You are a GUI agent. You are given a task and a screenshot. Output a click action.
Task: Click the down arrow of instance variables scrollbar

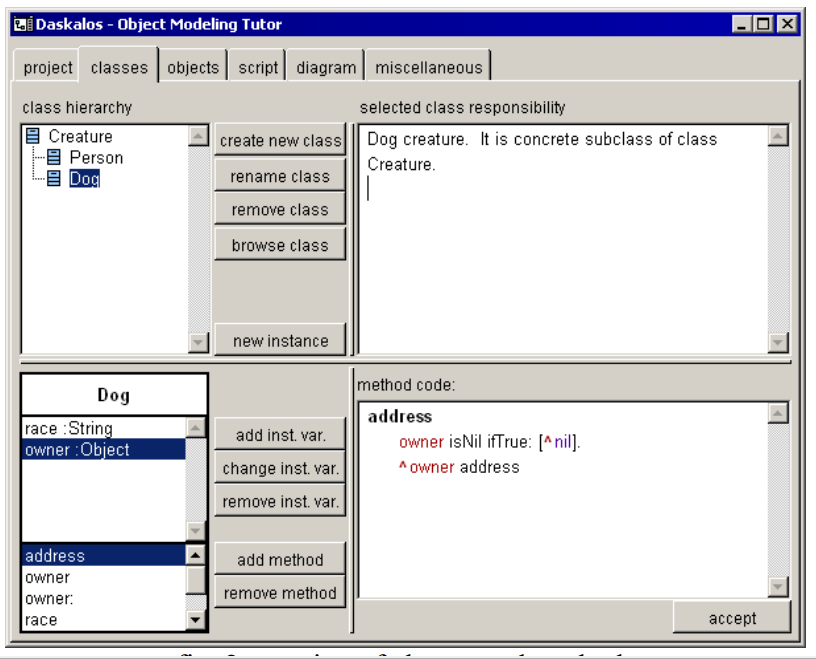point(196,531)
